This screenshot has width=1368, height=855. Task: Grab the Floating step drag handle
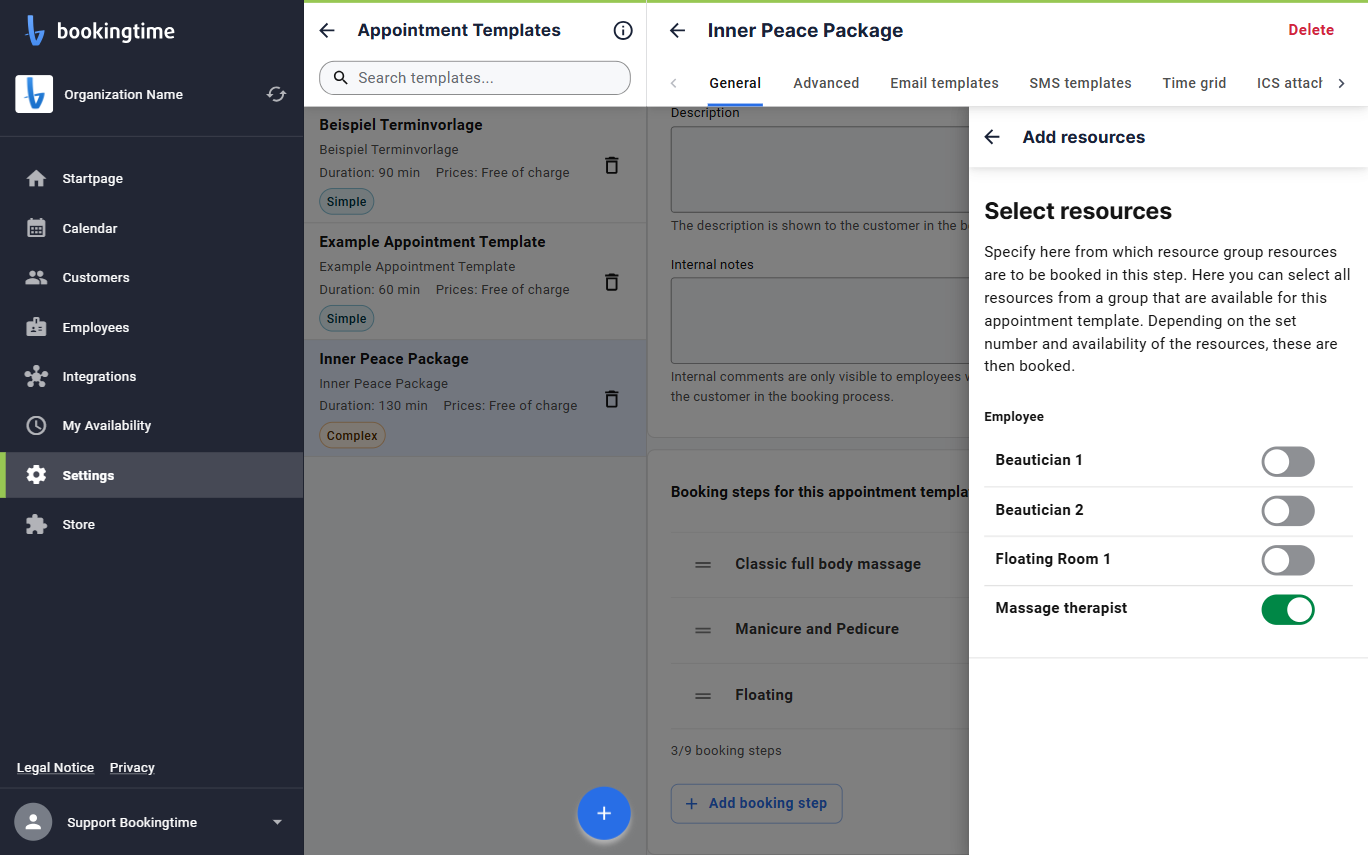coord(703,696)
